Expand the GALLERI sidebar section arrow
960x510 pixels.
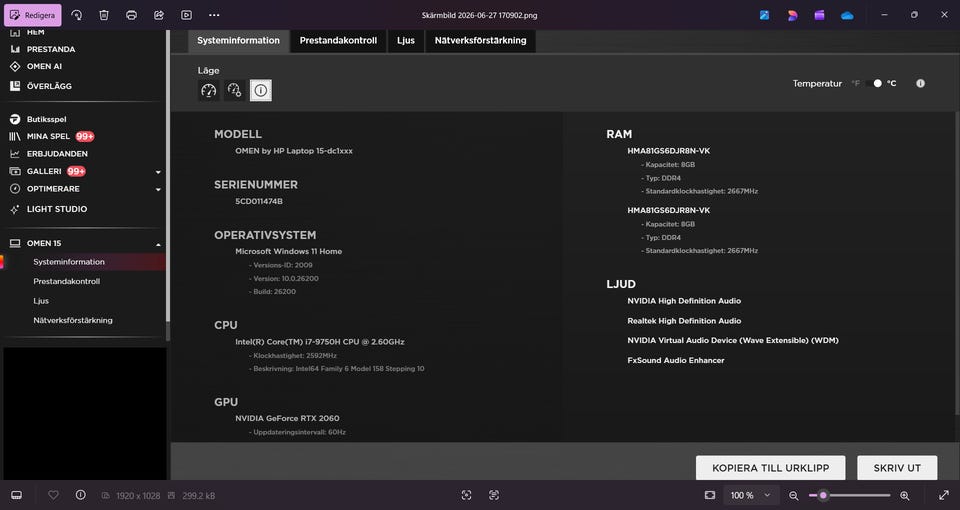(158, 172)
